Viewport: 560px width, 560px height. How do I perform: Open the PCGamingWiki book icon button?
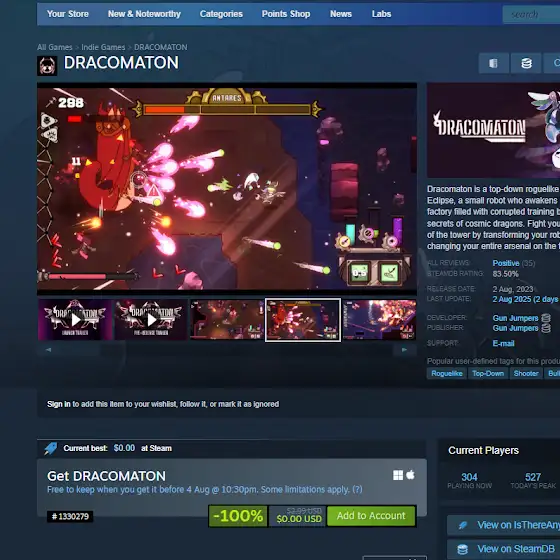[x=494, y=63]
